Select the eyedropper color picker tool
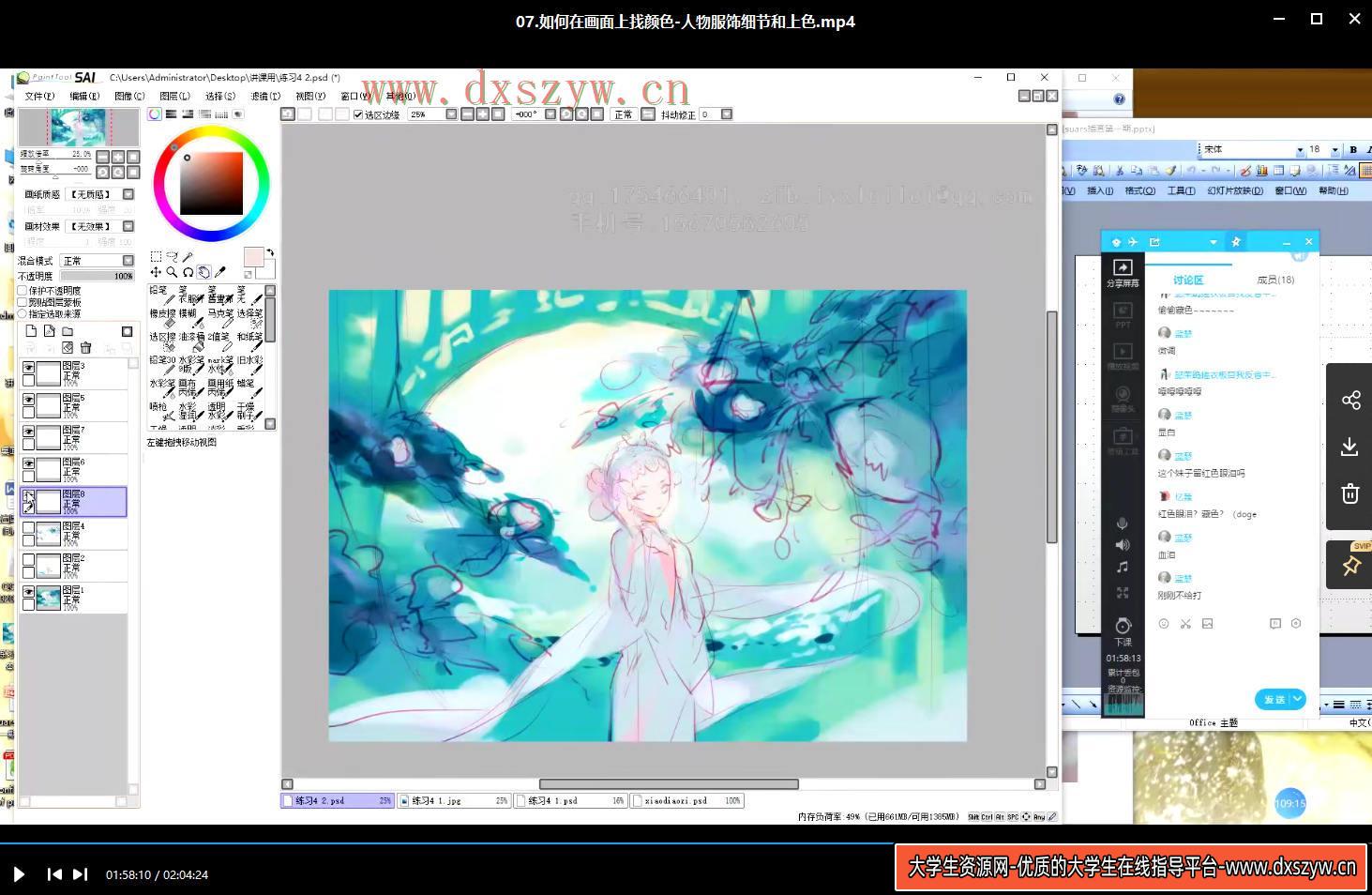Screen dimensions: 1372x895 tap(220, 272)
